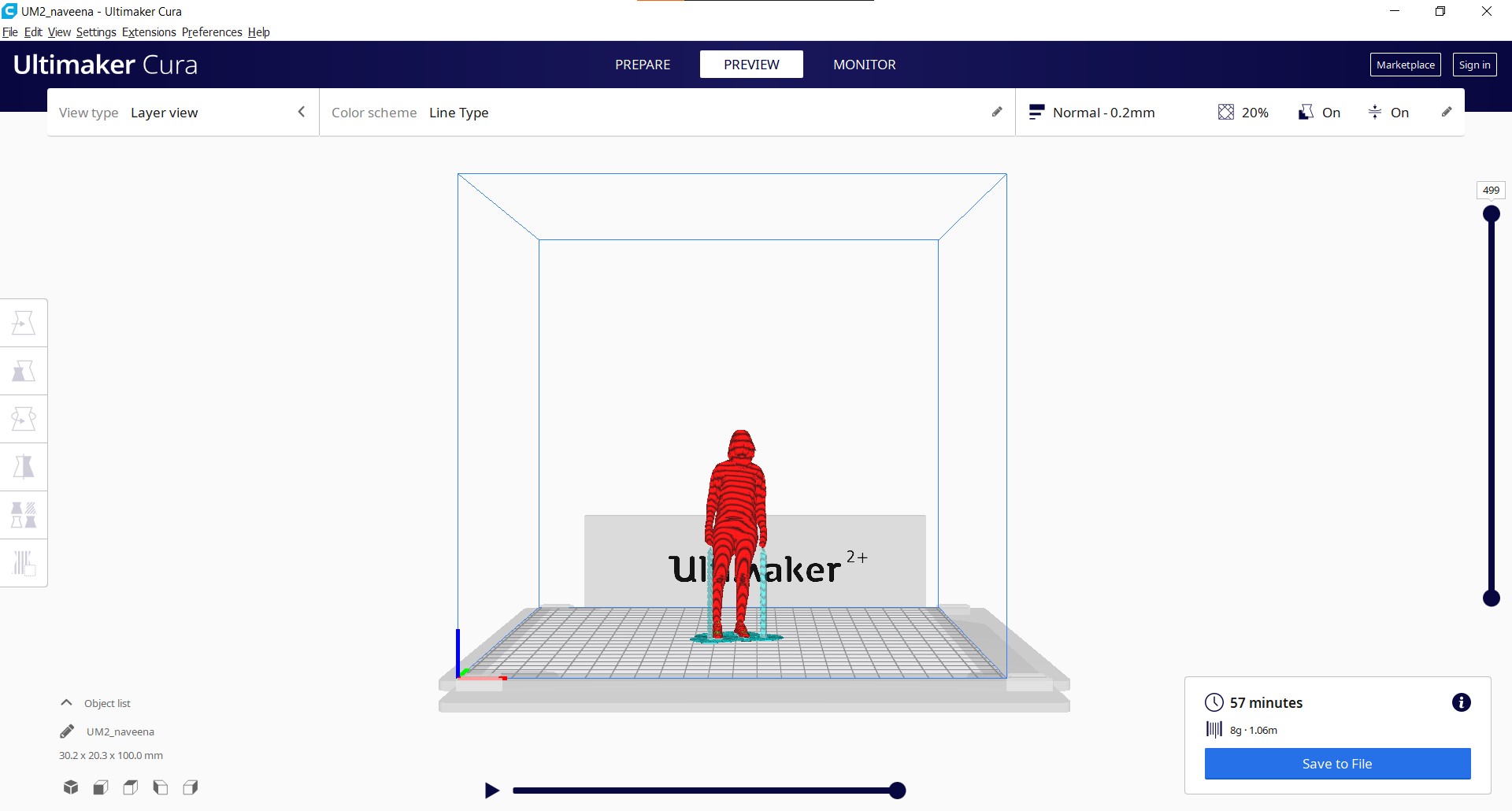
Task: Open the File menu
Action: (x=10, y=32)
